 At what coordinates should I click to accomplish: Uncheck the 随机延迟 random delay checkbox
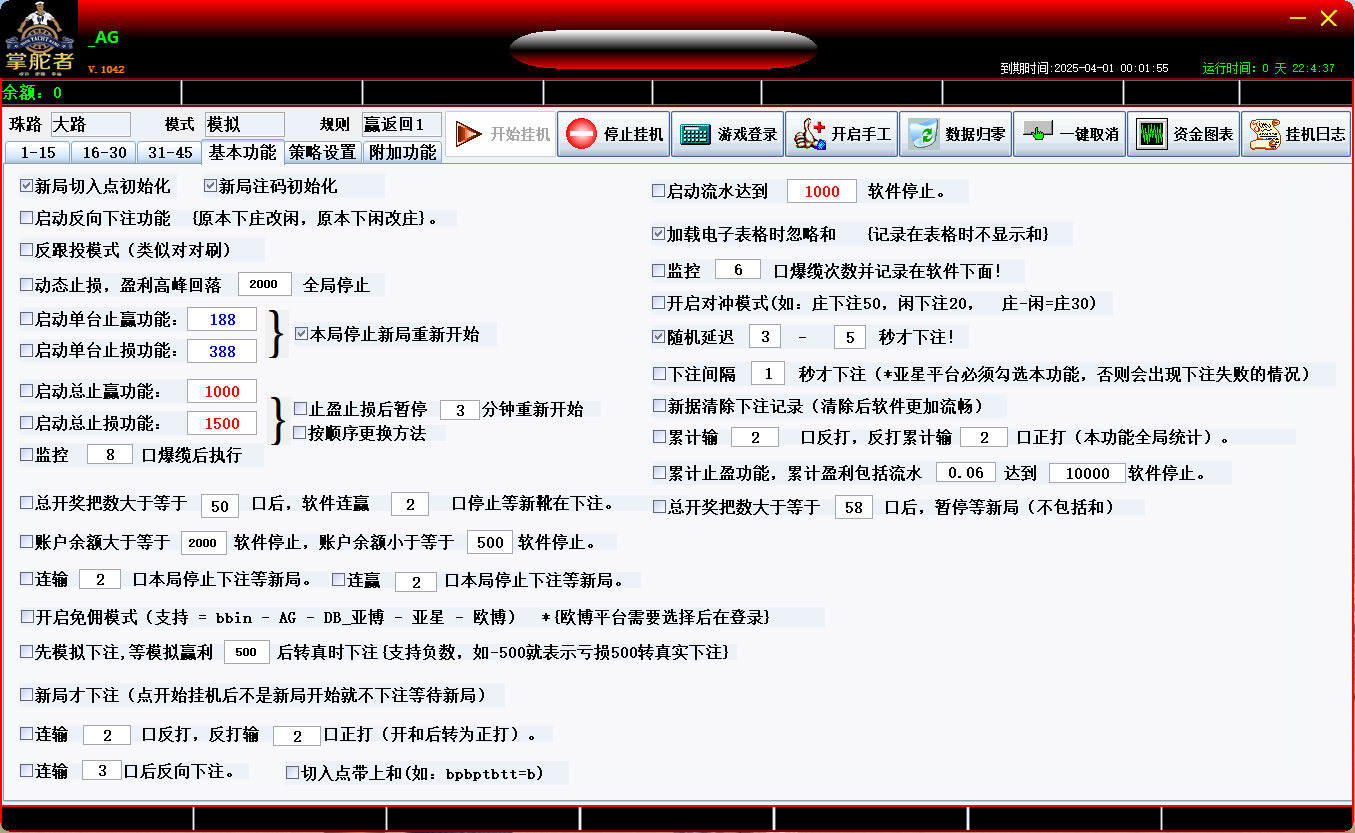[x=658, y=337]
